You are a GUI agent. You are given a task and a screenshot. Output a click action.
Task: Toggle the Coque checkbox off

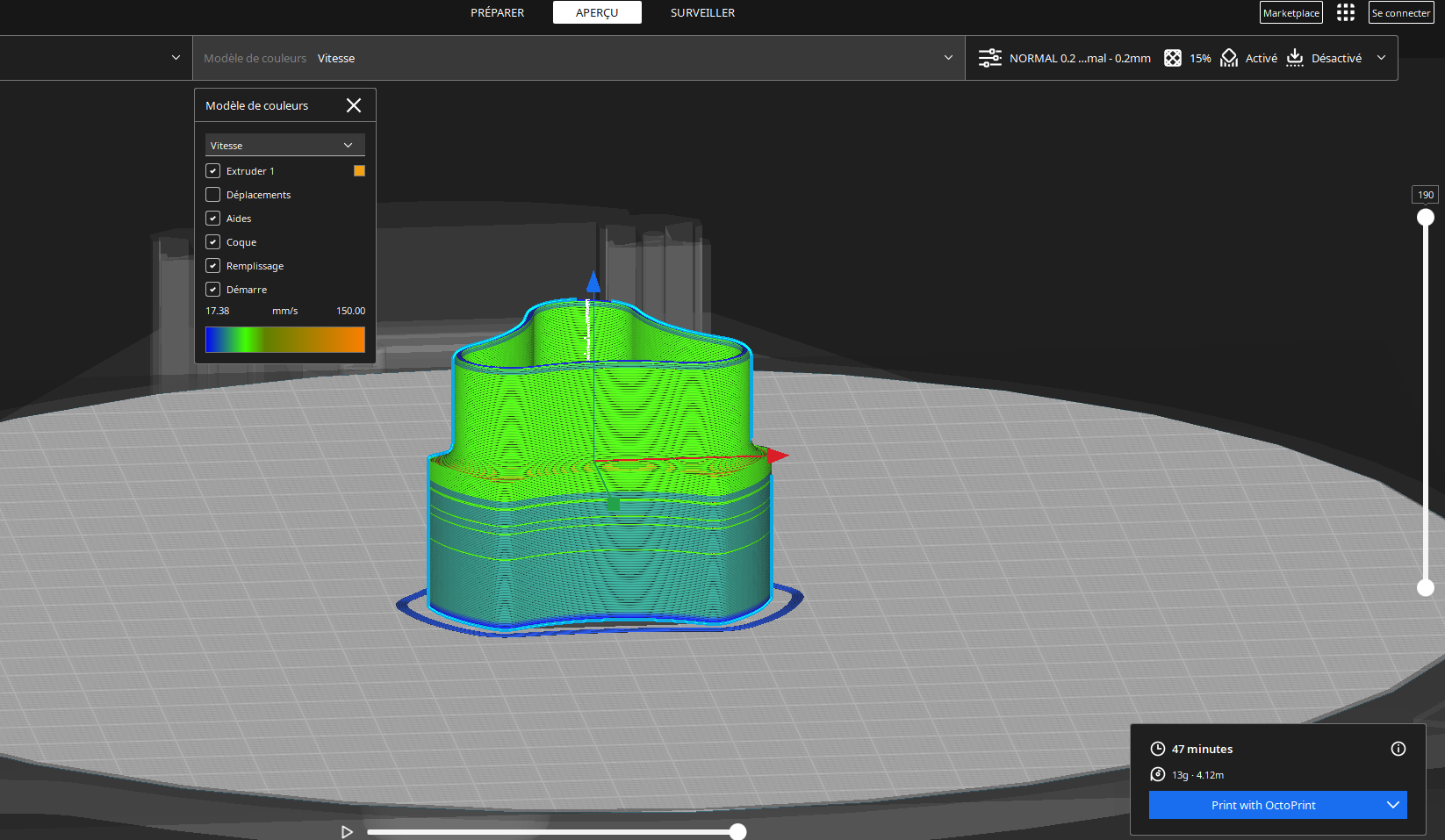(213, 242)
